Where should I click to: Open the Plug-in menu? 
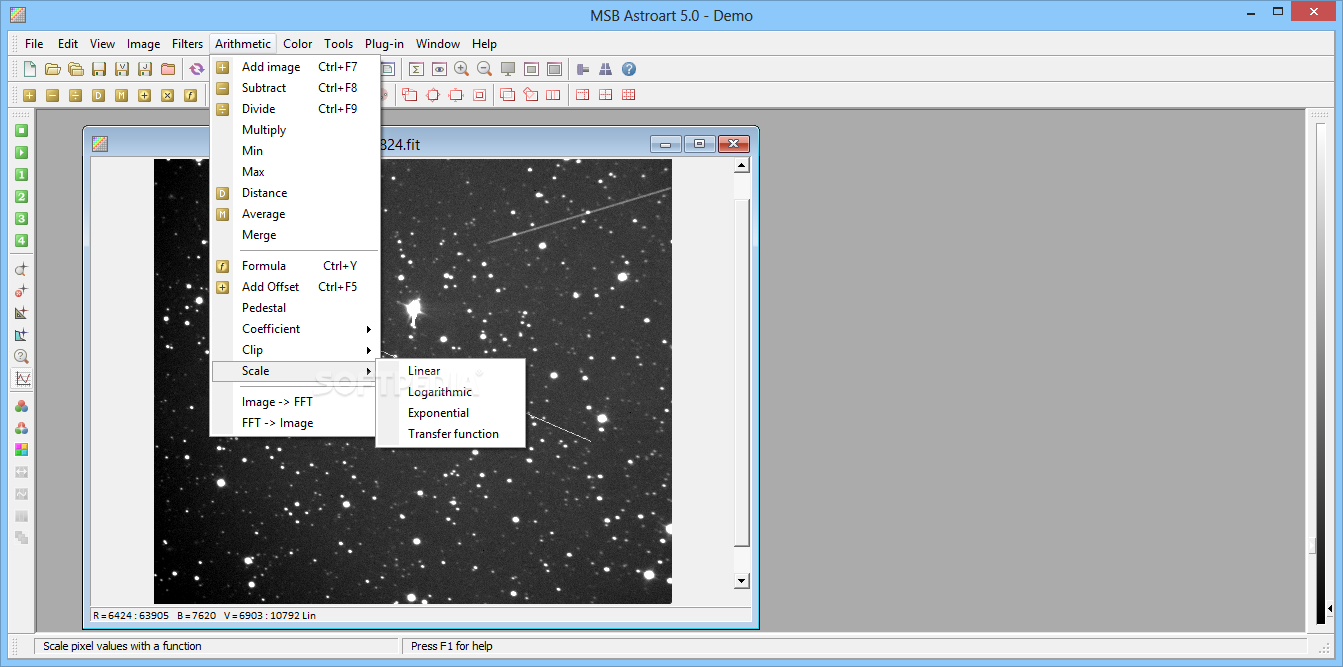(x=384, y=44)
